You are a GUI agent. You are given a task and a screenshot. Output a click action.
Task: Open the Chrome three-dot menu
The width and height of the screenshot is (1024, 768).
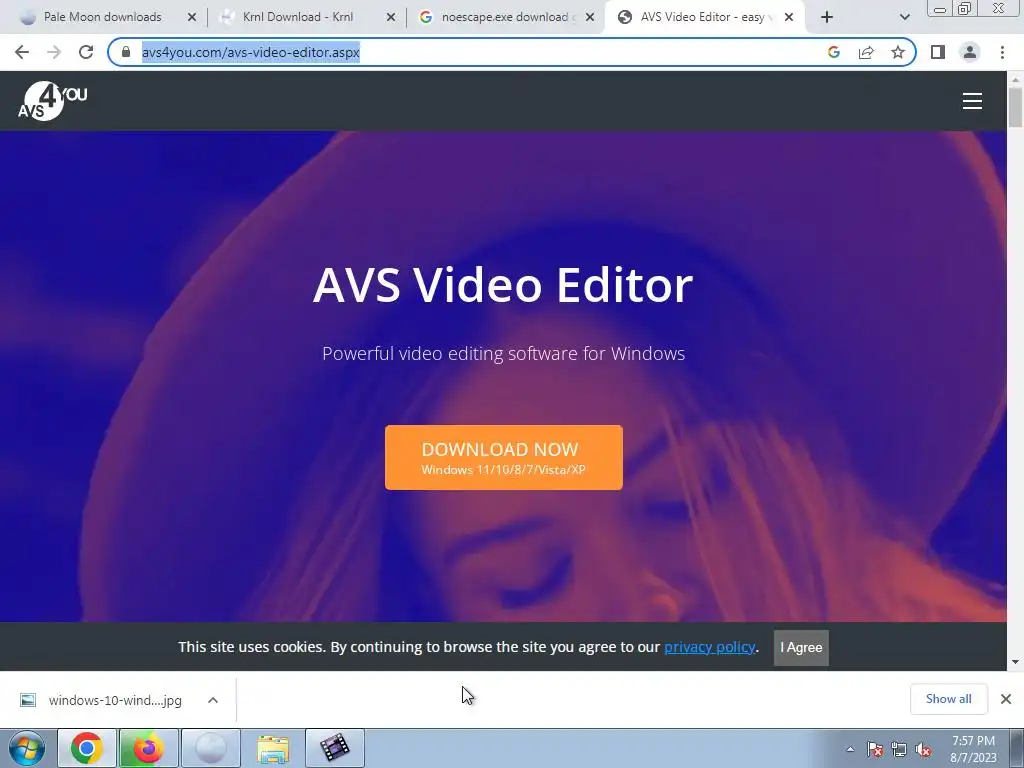point(1002,52)
